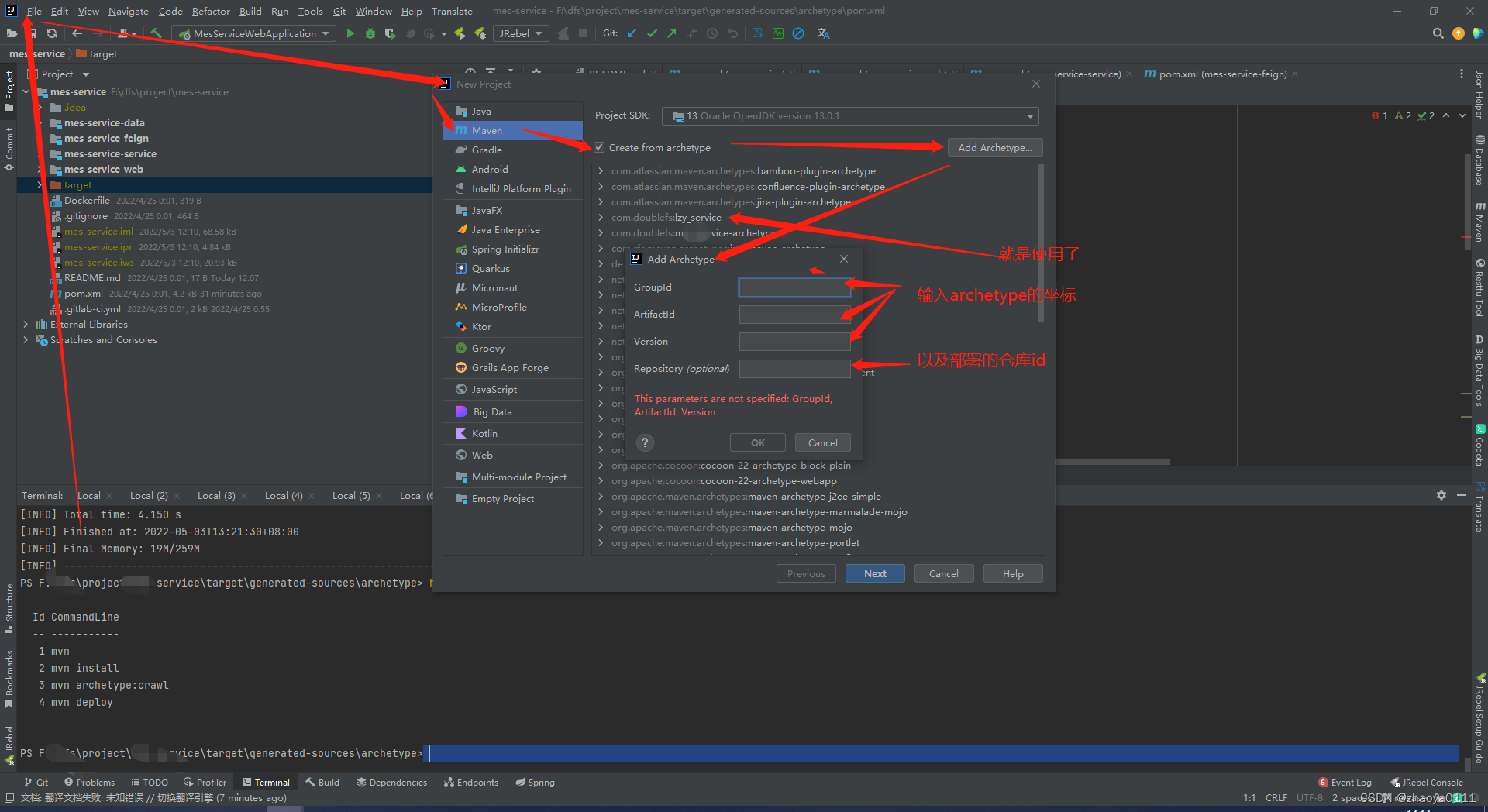The width and height of the screenshot is (1488, 812).
Task: Start debugging with the bug icon
Action: pos(370,33)
